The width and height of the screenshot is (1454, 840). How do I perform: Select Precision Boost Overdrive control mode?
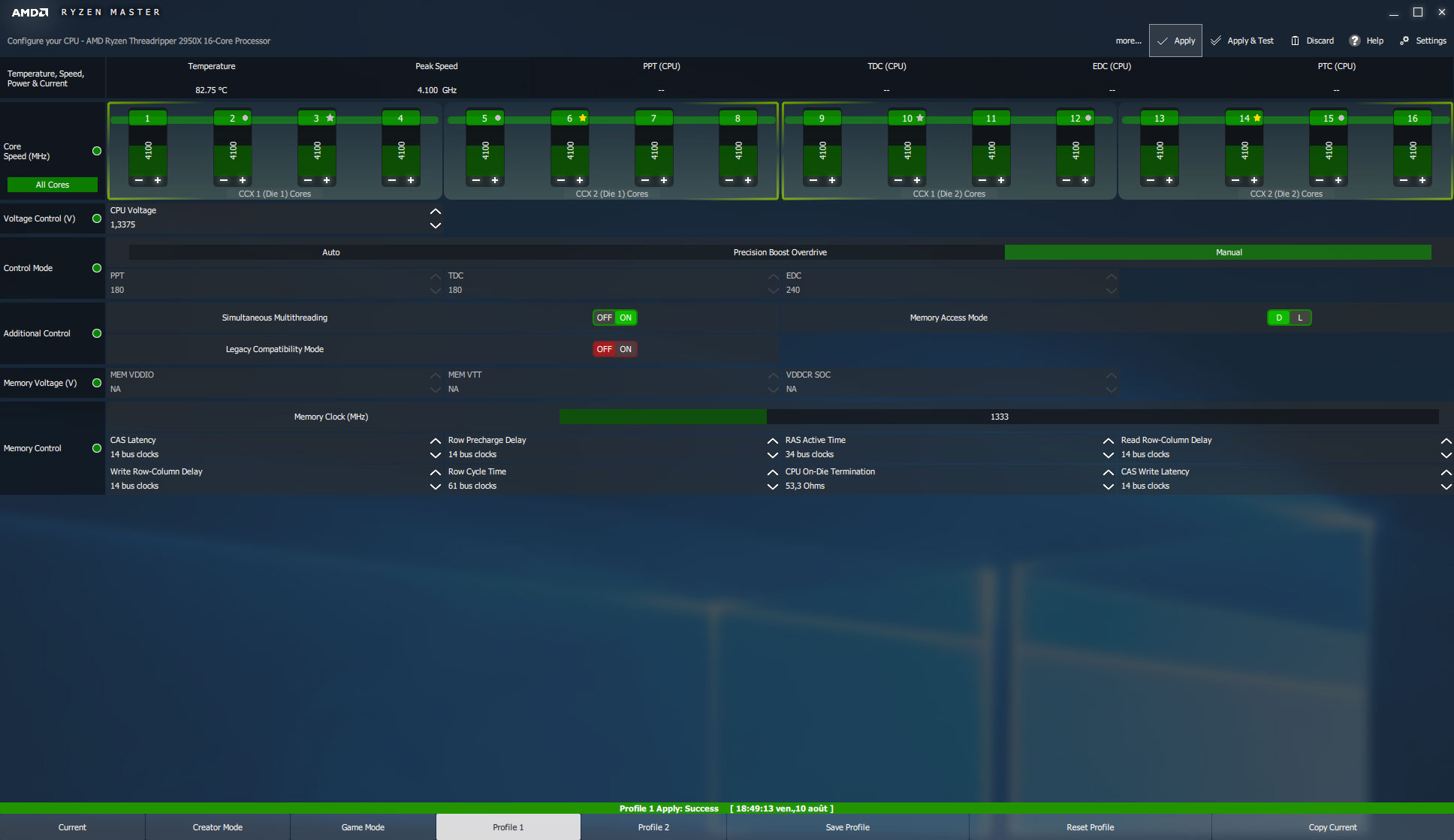[780, 252]
